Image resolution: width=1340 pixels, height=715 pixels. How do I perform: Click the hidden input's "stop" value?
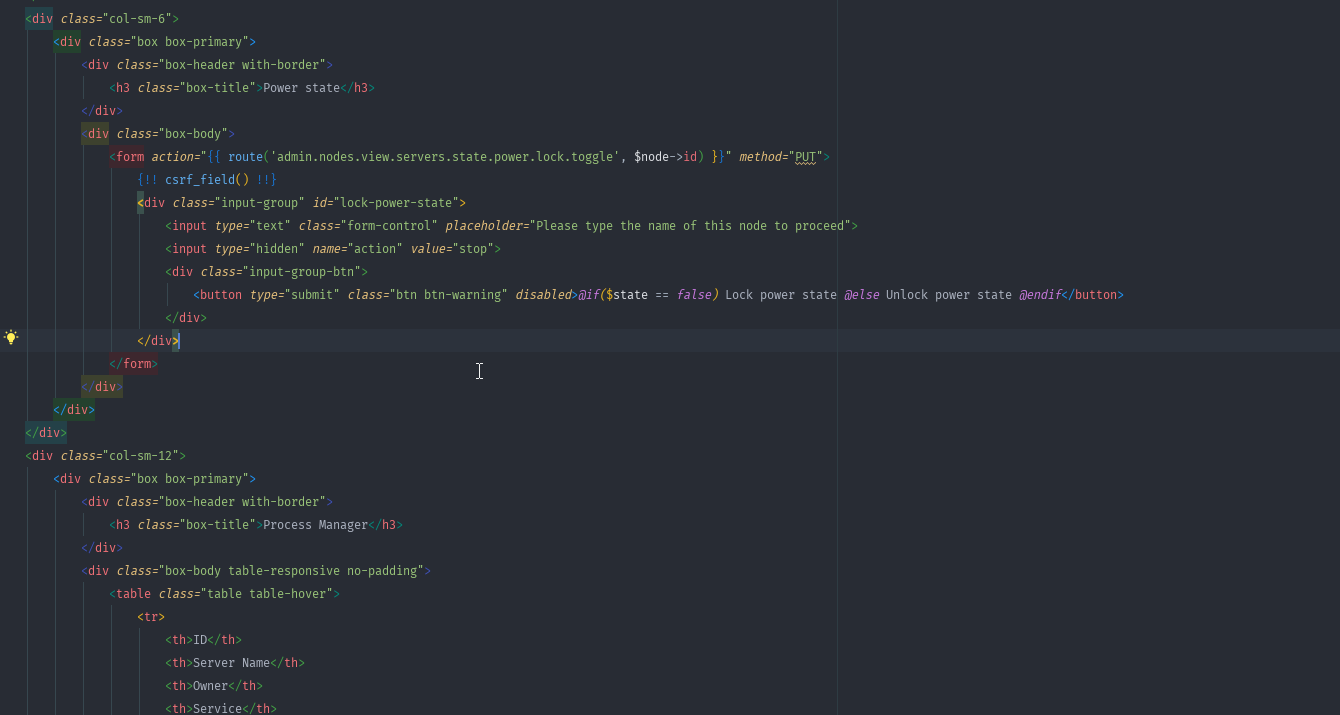click(x=474, y=249)
